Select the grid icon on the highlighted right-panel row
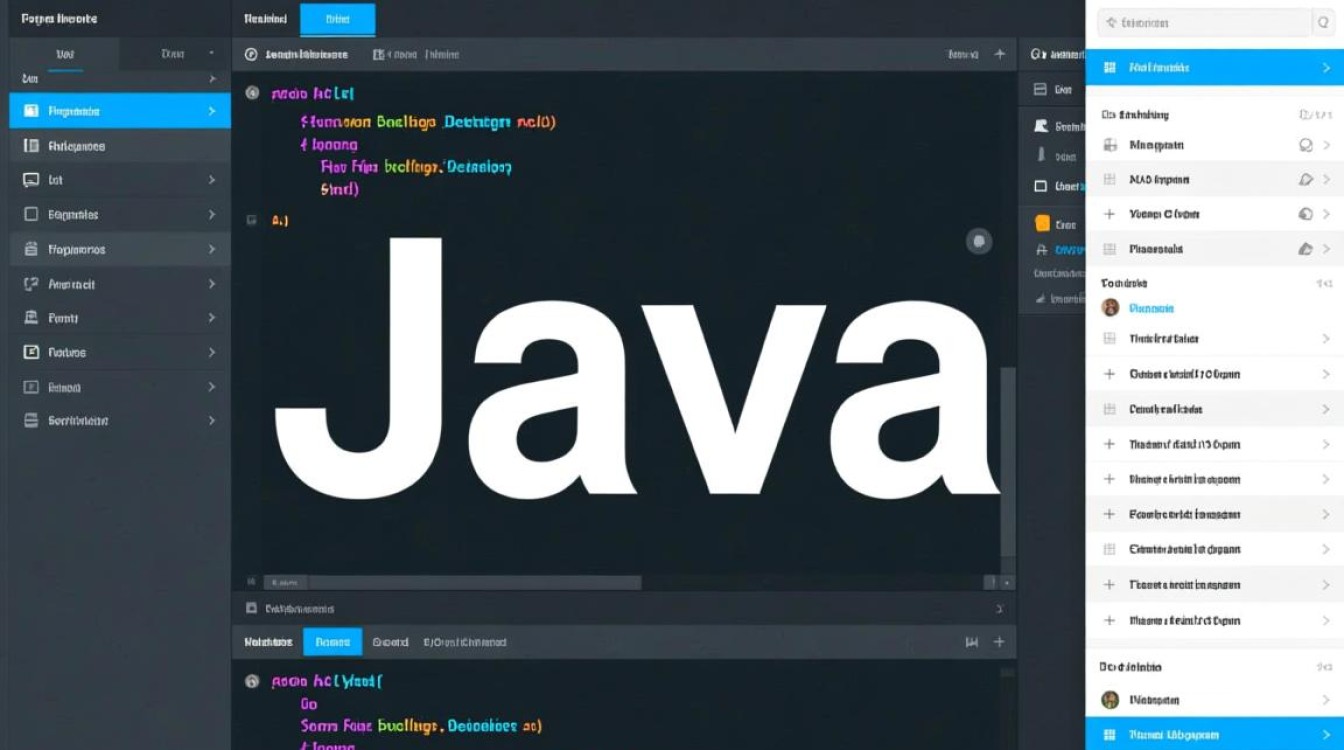This screenshot has height=750, width=1344. click(x=1111, y=67)
